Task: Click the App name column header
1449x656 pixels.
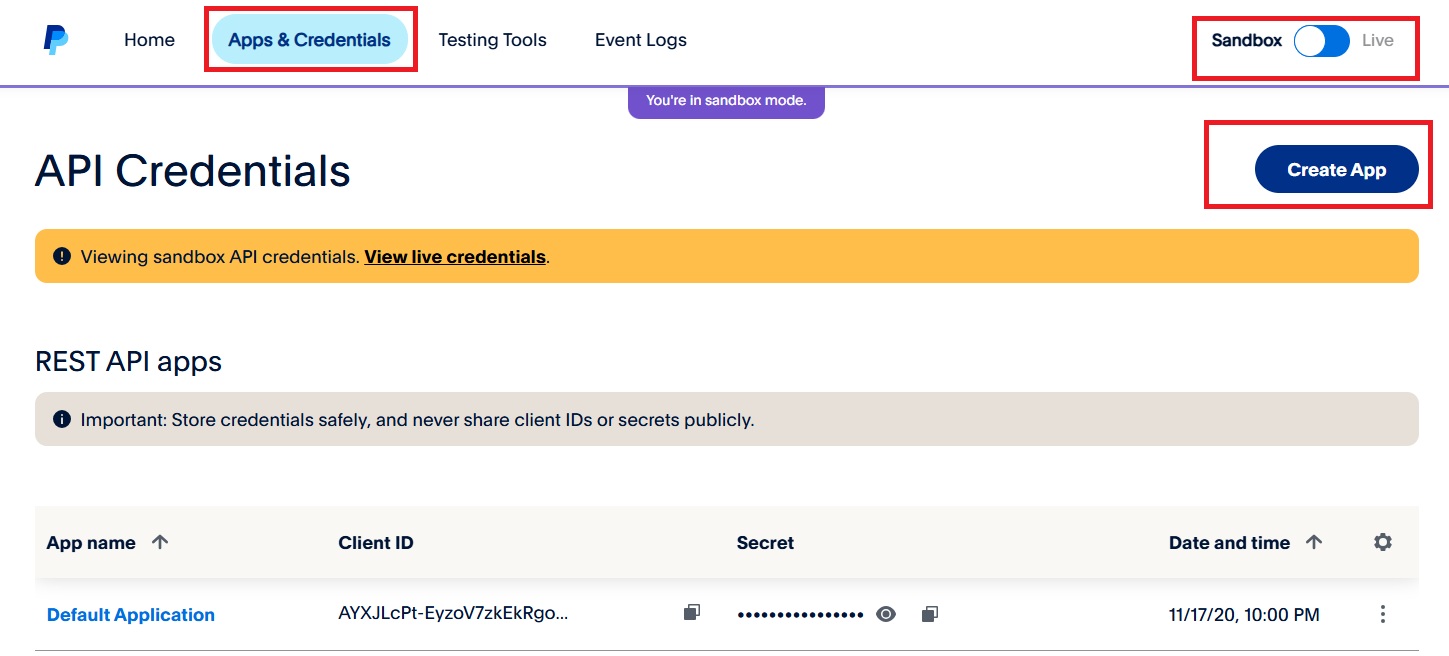Action: (91, 543)
